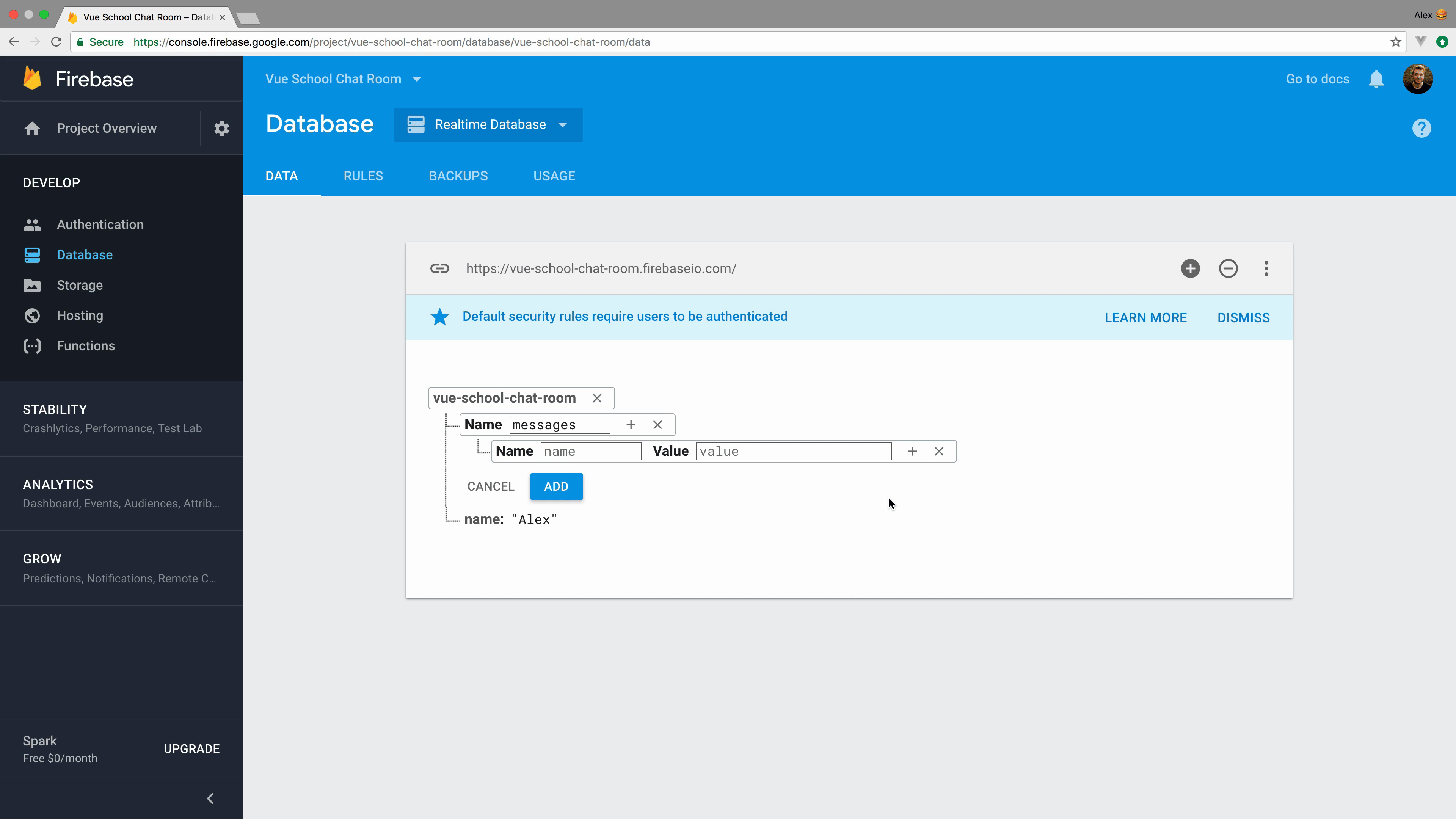
Task: Focus the child name input field
Action: 591,451
